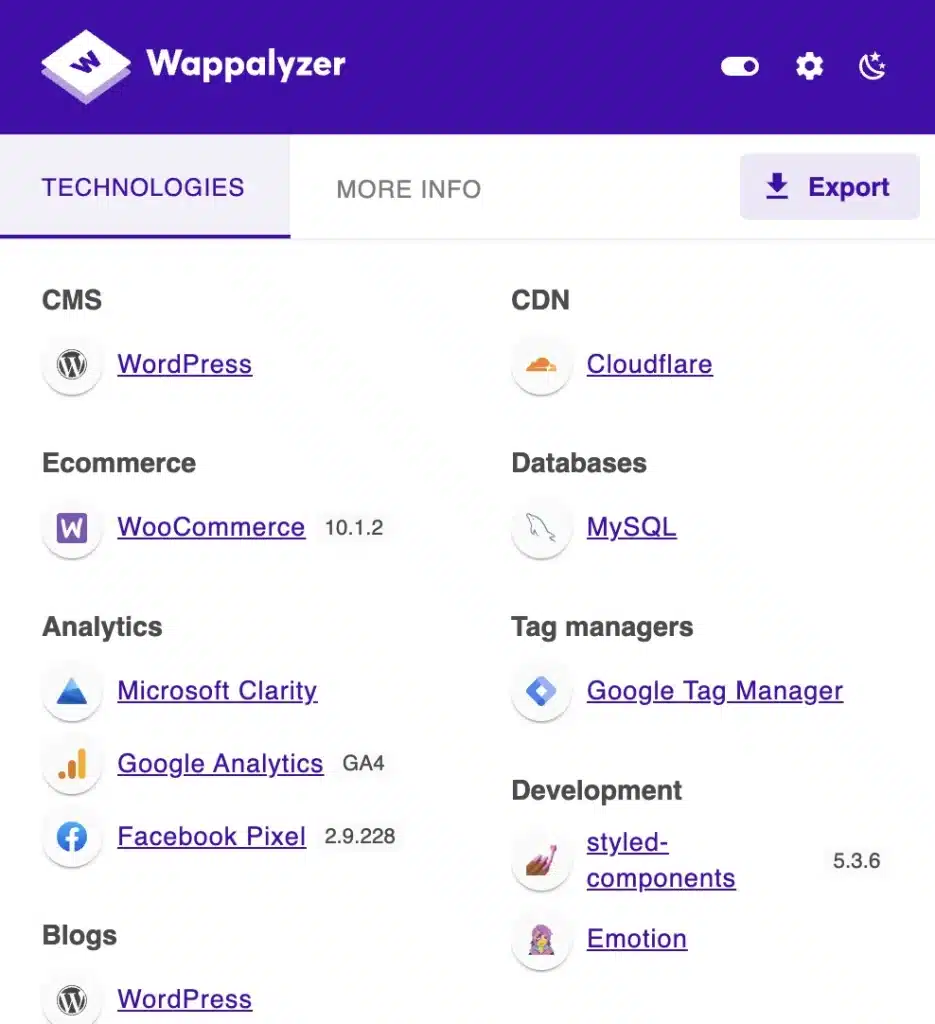935x1024 pixels.
Task: Click the WooCommerce icon
Action: (72, 528)
